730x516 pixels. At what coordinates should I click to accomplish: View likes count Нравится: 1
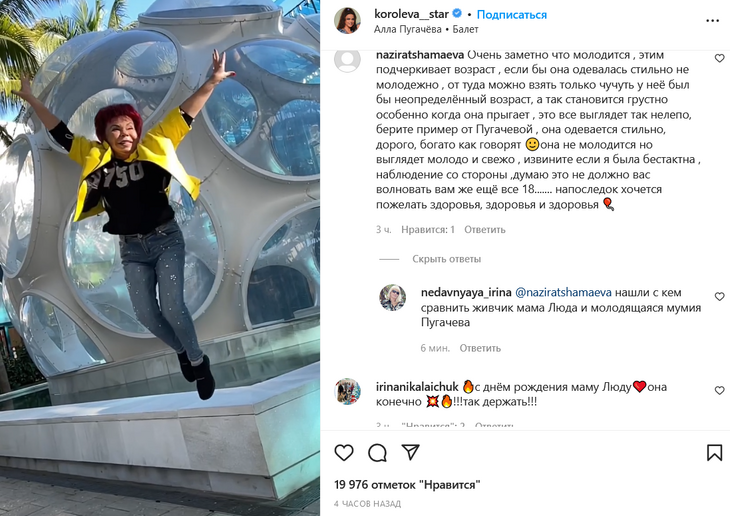(428, 230)
